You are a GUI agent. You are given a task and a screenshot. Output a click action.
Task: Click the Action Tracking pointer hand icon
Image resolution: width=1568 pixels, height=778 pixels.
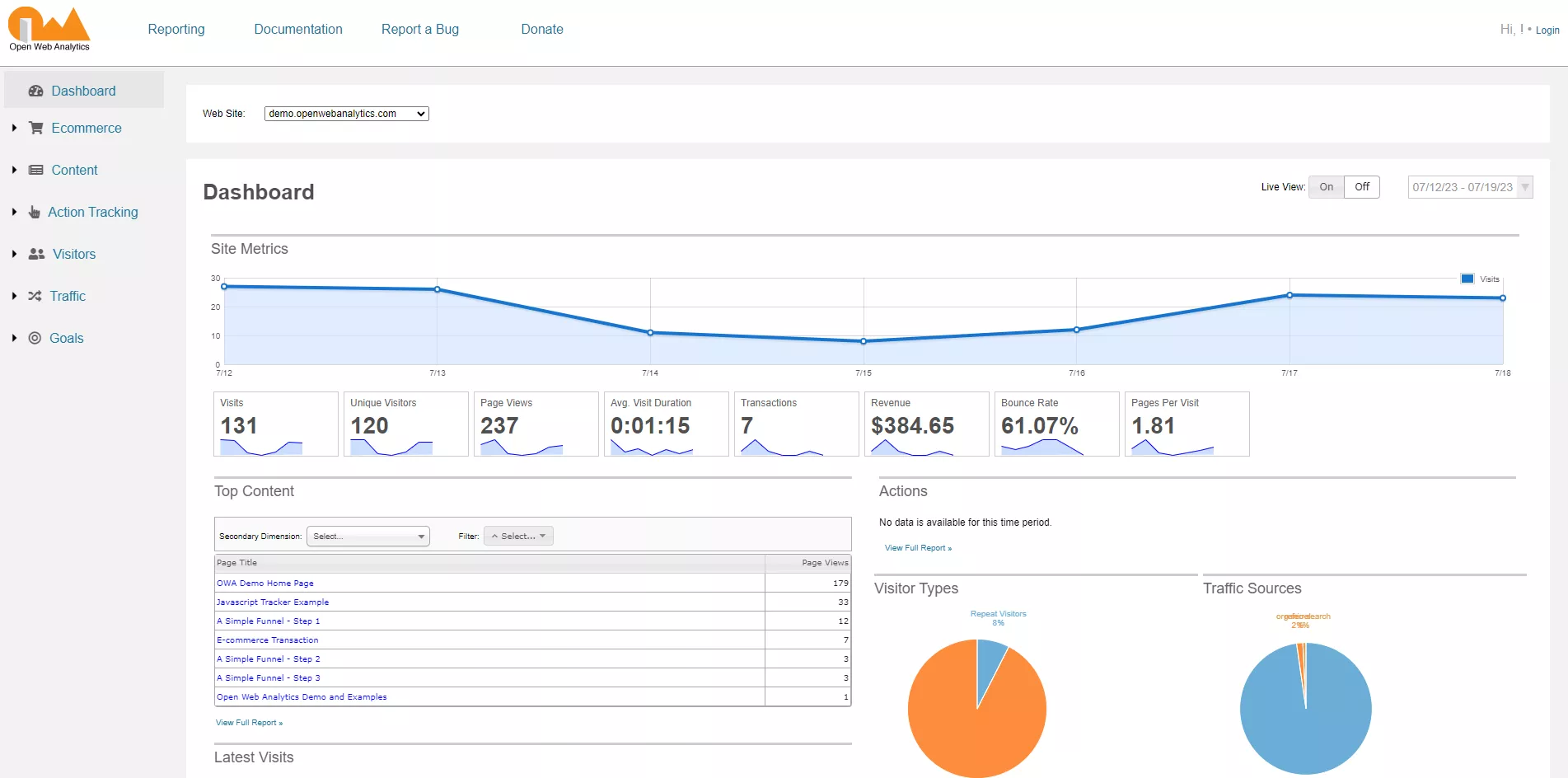click(x=34, y=212)
